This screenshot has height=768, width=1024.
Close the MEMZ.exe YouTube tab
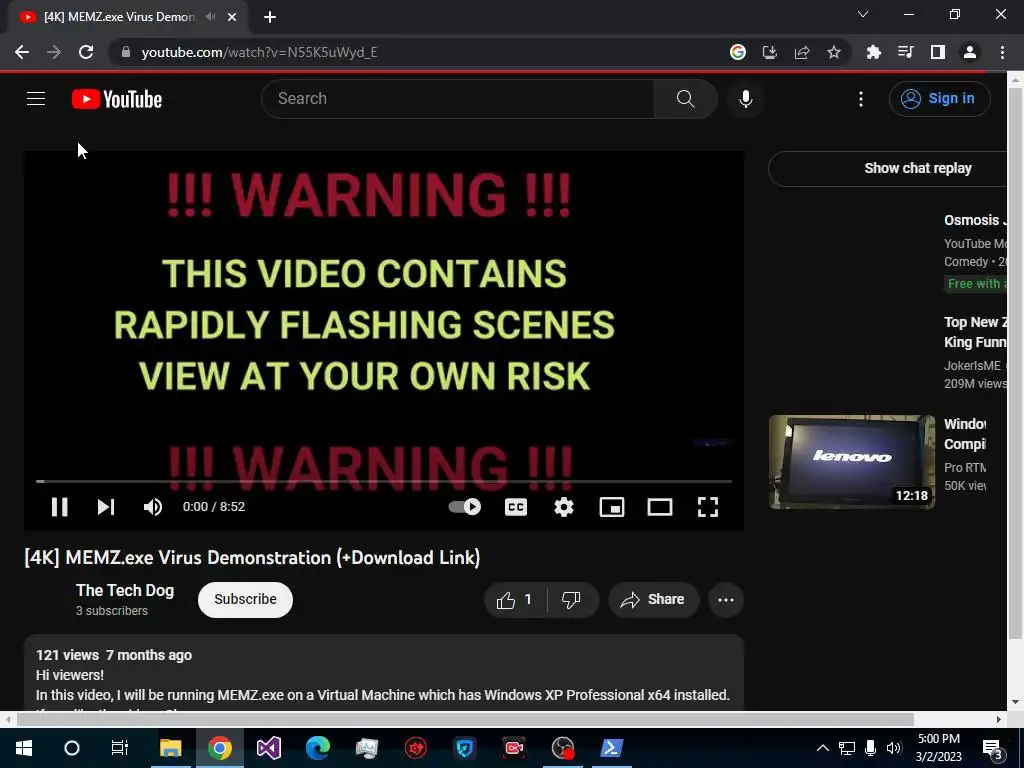pyautogui.click(x=232, y=17)
